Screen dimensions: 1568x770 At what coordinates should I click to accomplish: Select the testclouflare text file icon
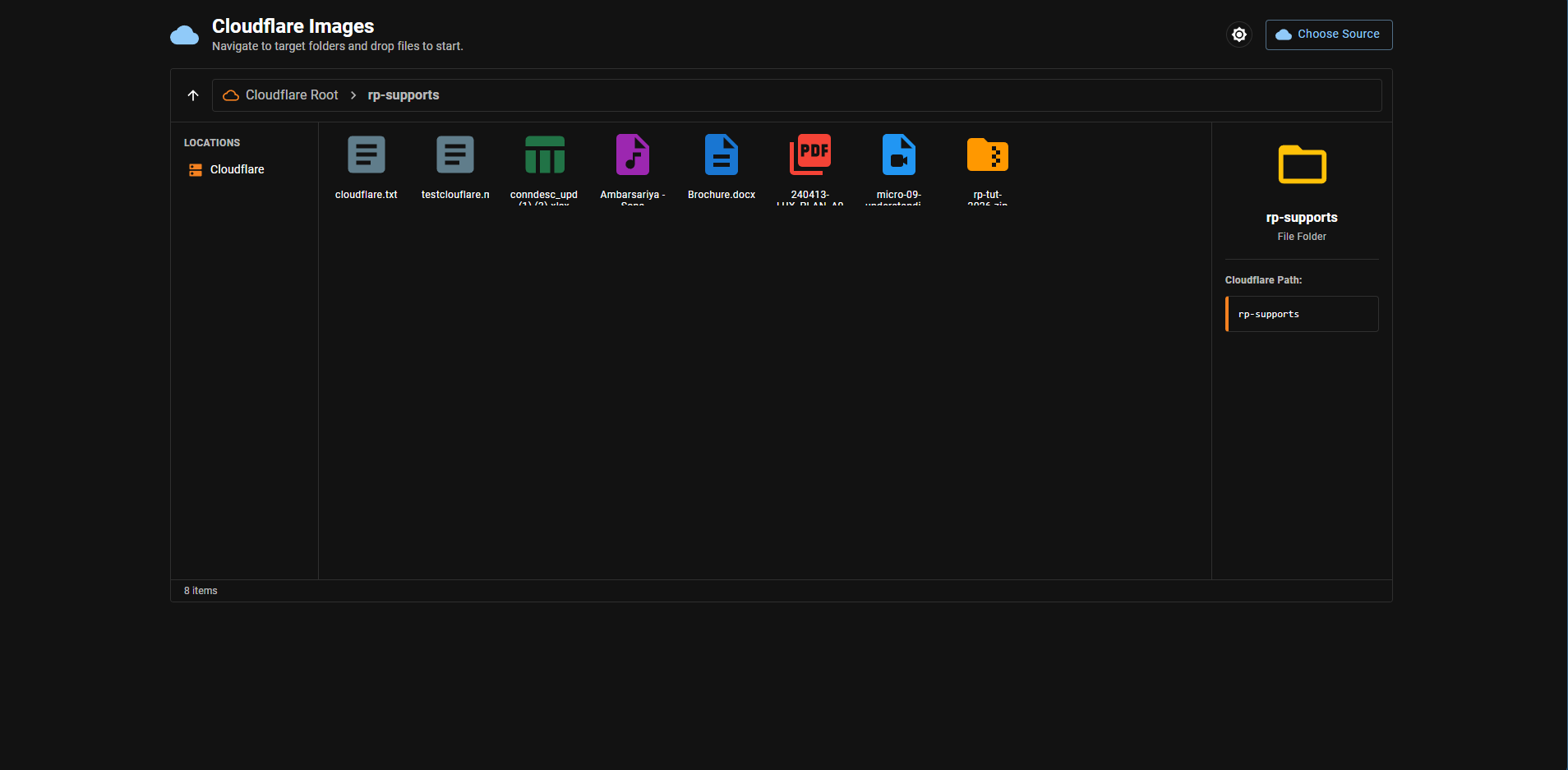455,154
